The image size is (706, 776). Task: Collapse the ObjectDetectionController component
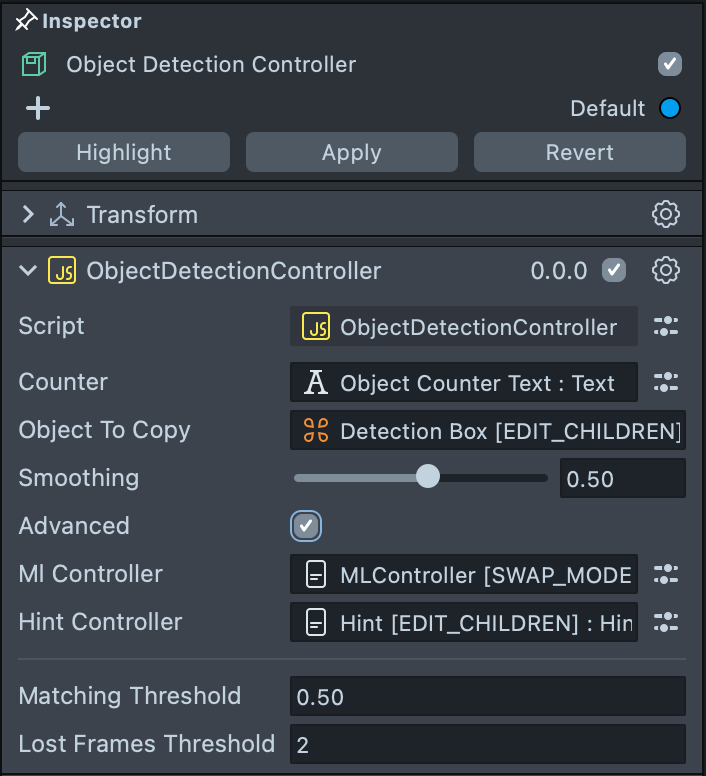[x=28, y=270]
